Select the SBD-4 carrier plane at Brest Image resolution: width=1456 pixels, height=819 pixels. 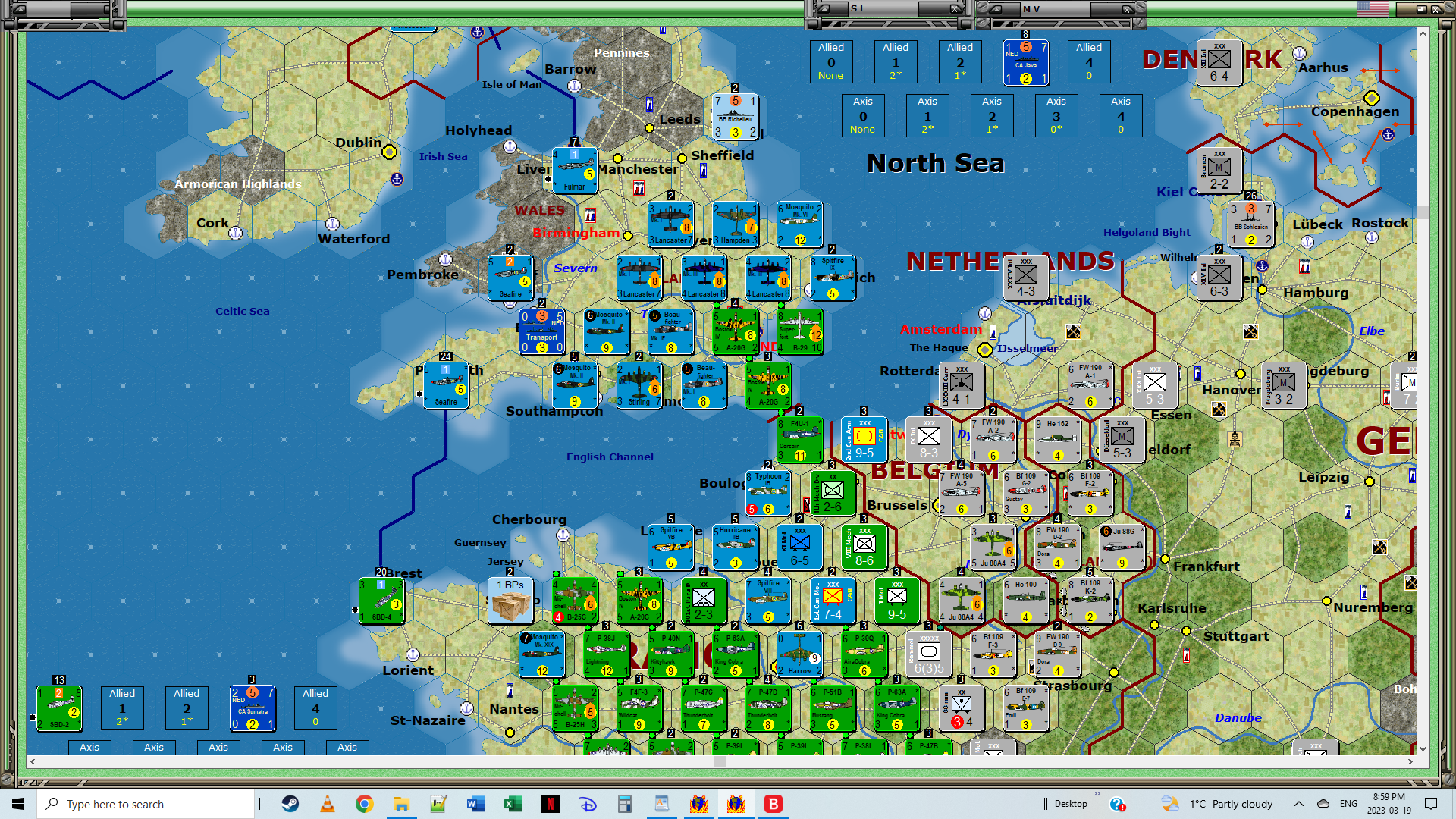click(381, 601)
